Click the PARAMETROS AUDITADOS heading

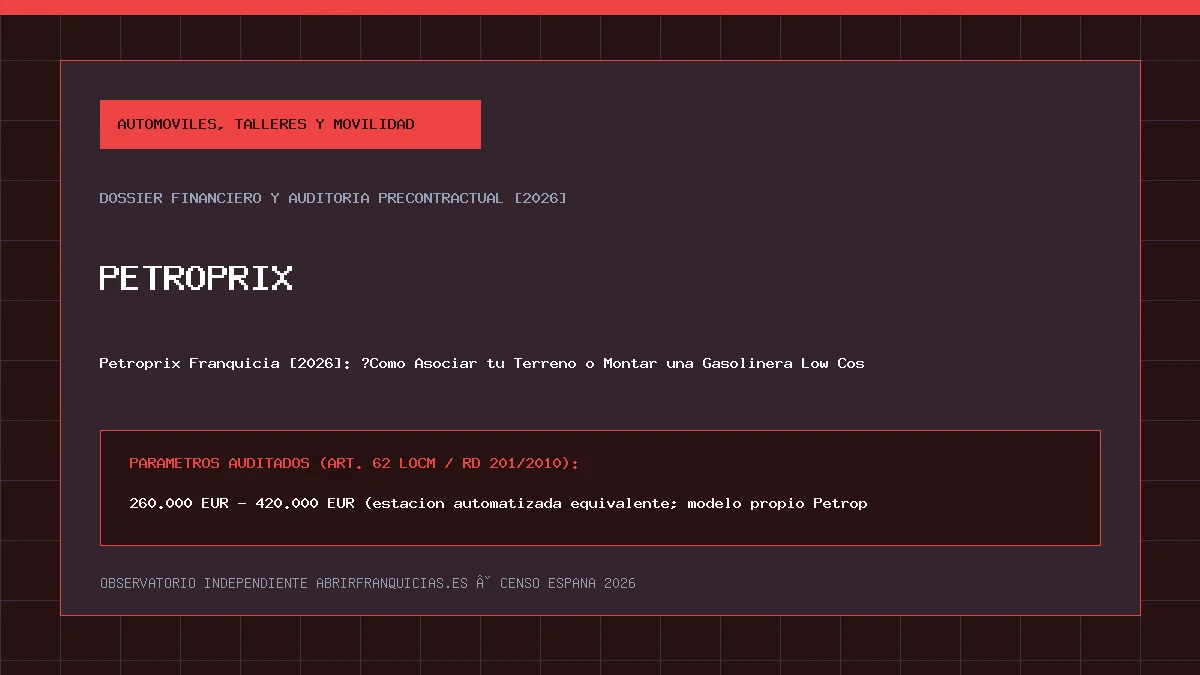pos(354,464)
